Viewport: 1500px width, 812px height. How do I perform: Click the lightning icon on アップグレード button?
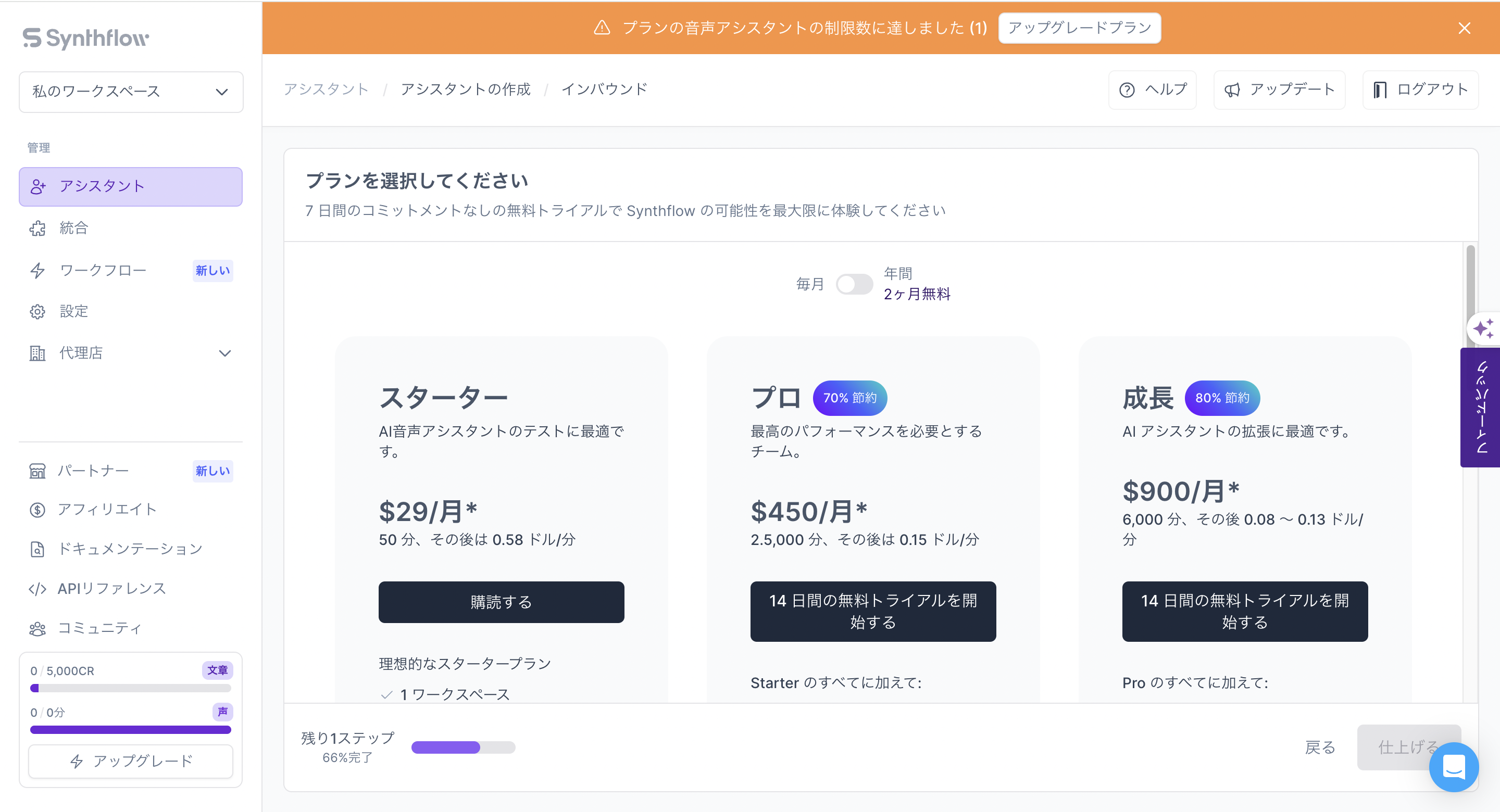(76, 762)
